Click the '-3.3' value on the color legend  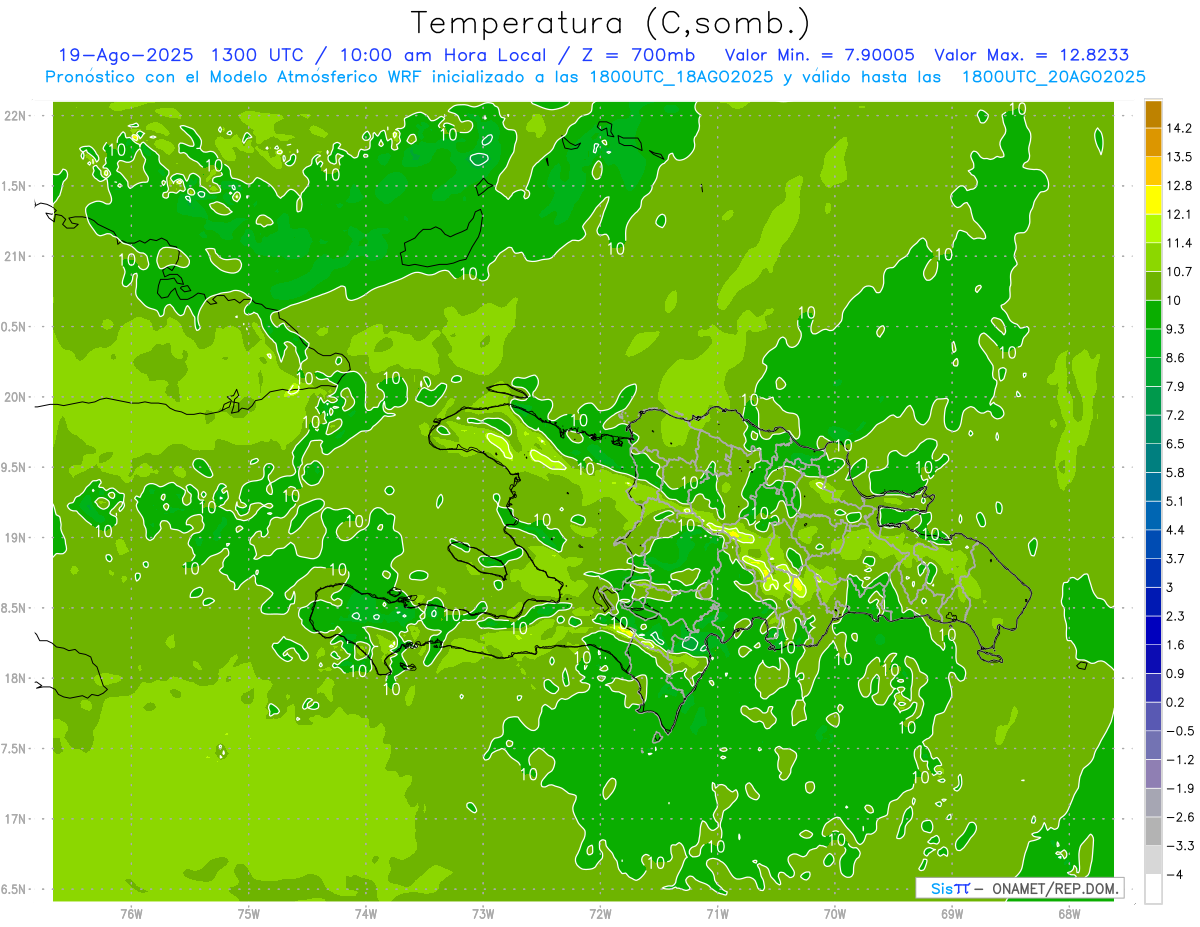click(x=1180, y=846)
